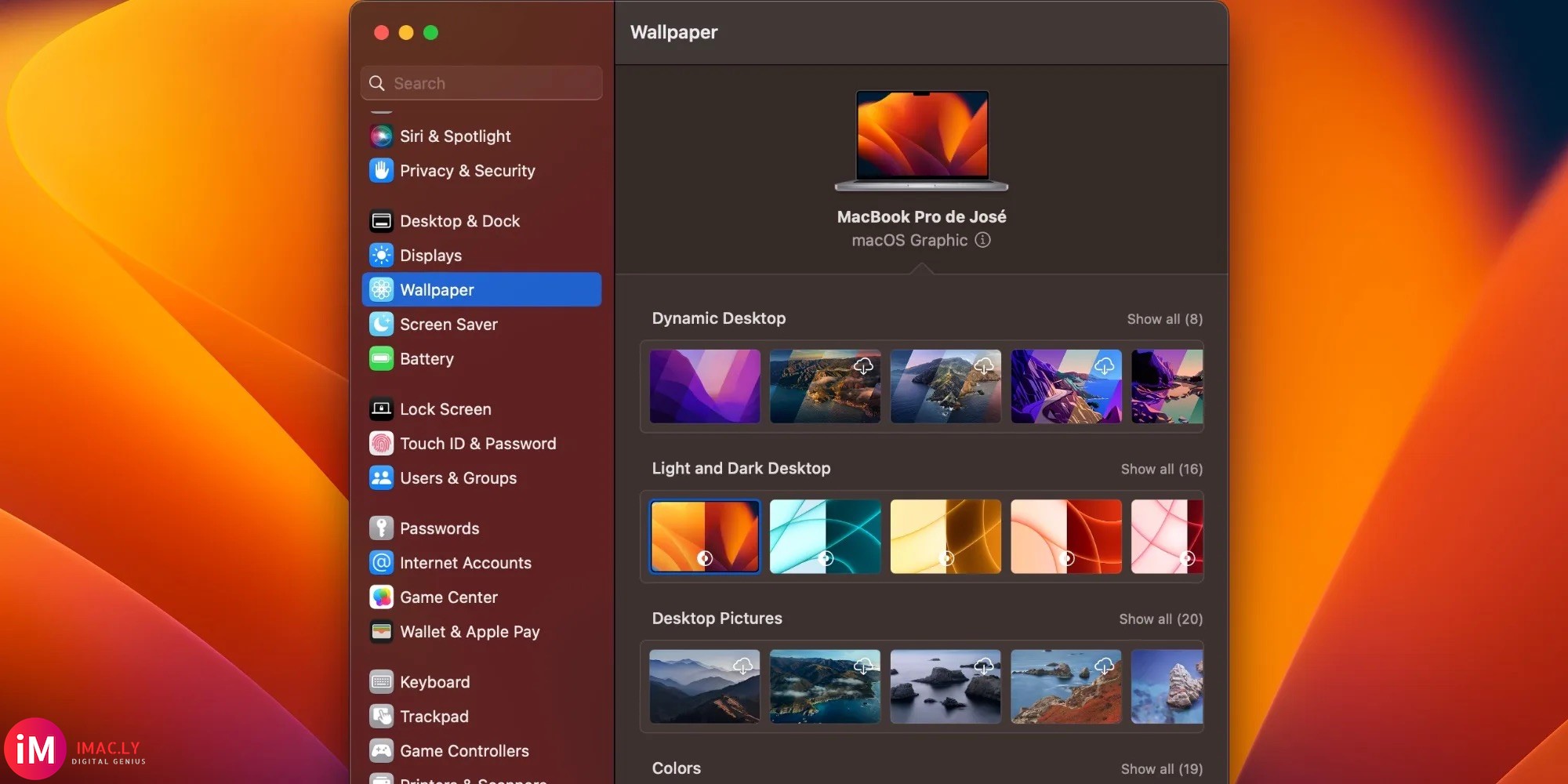The image size is (1568, 784).
Task: Select the purple Monterey dynamic wallpaper
Action: point(705,387)
